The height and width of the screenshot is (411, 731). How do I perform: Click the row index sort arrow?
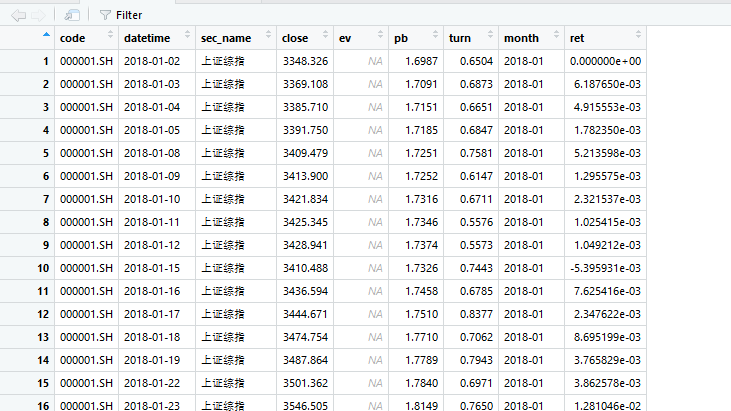(46, 36)
